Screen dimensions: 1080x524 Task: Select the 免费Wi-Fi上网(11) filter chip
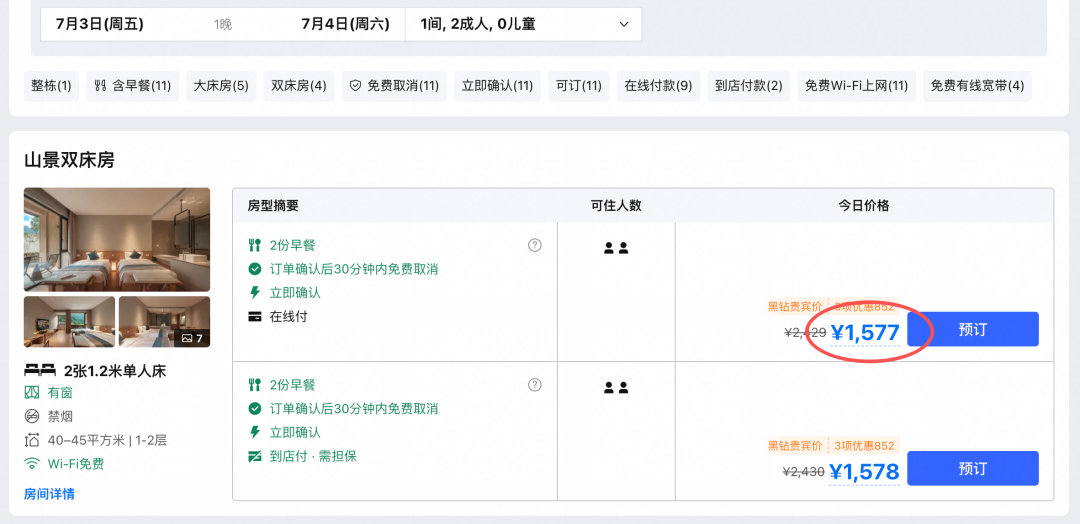point(857,86)
